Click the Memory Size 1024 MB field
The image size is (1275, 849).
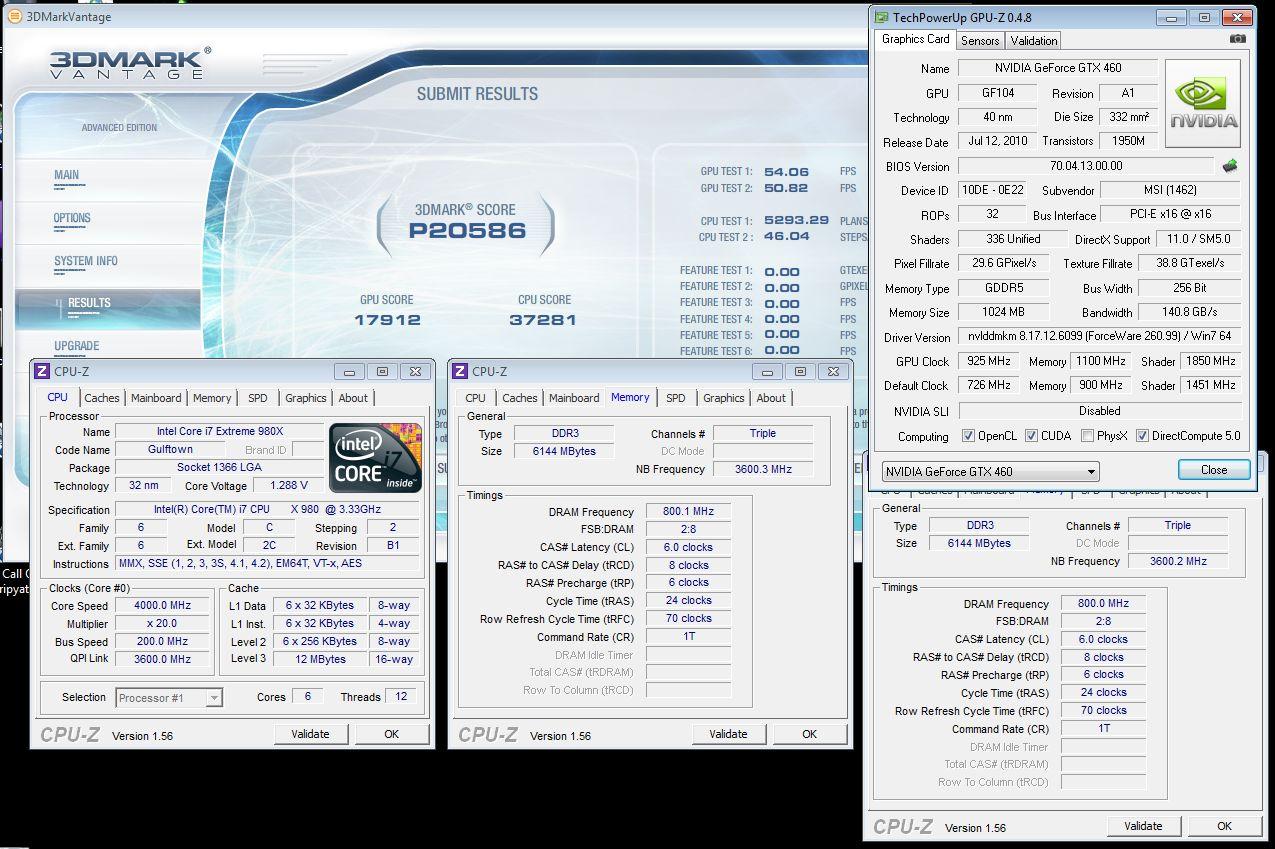[1002, 312]
